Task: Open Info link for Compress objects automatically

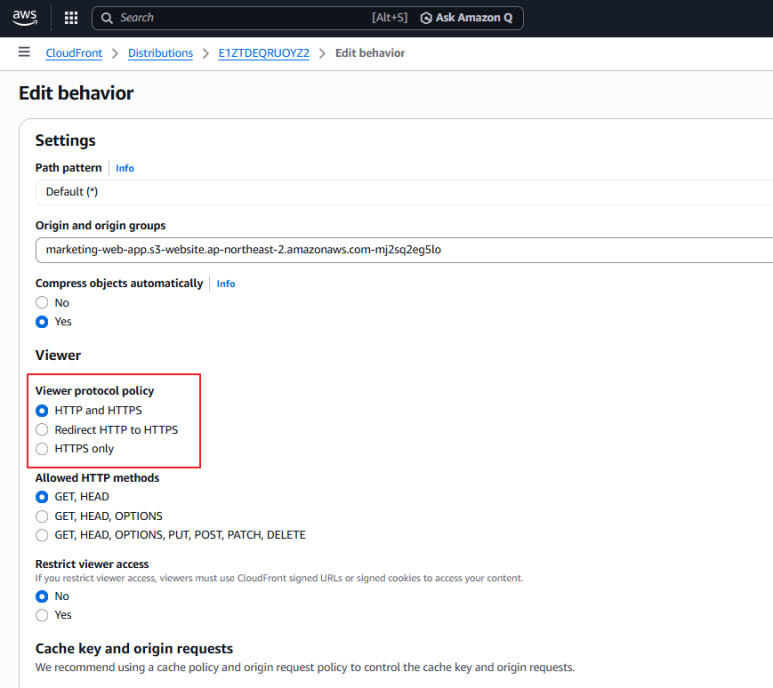Action: (x=226, y=283)
